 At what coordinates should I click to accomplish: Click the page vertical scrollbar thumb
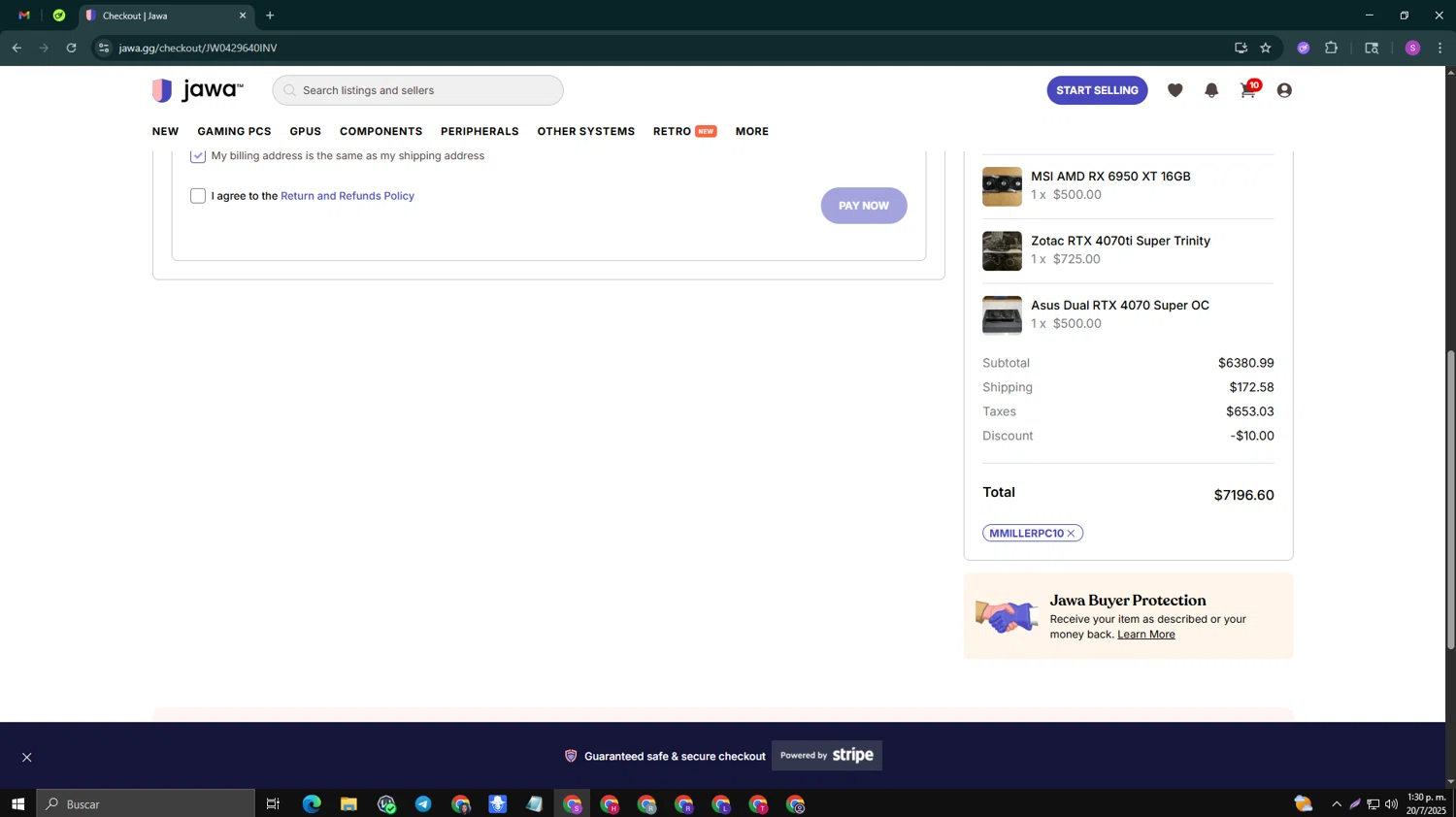[1450, 500]
